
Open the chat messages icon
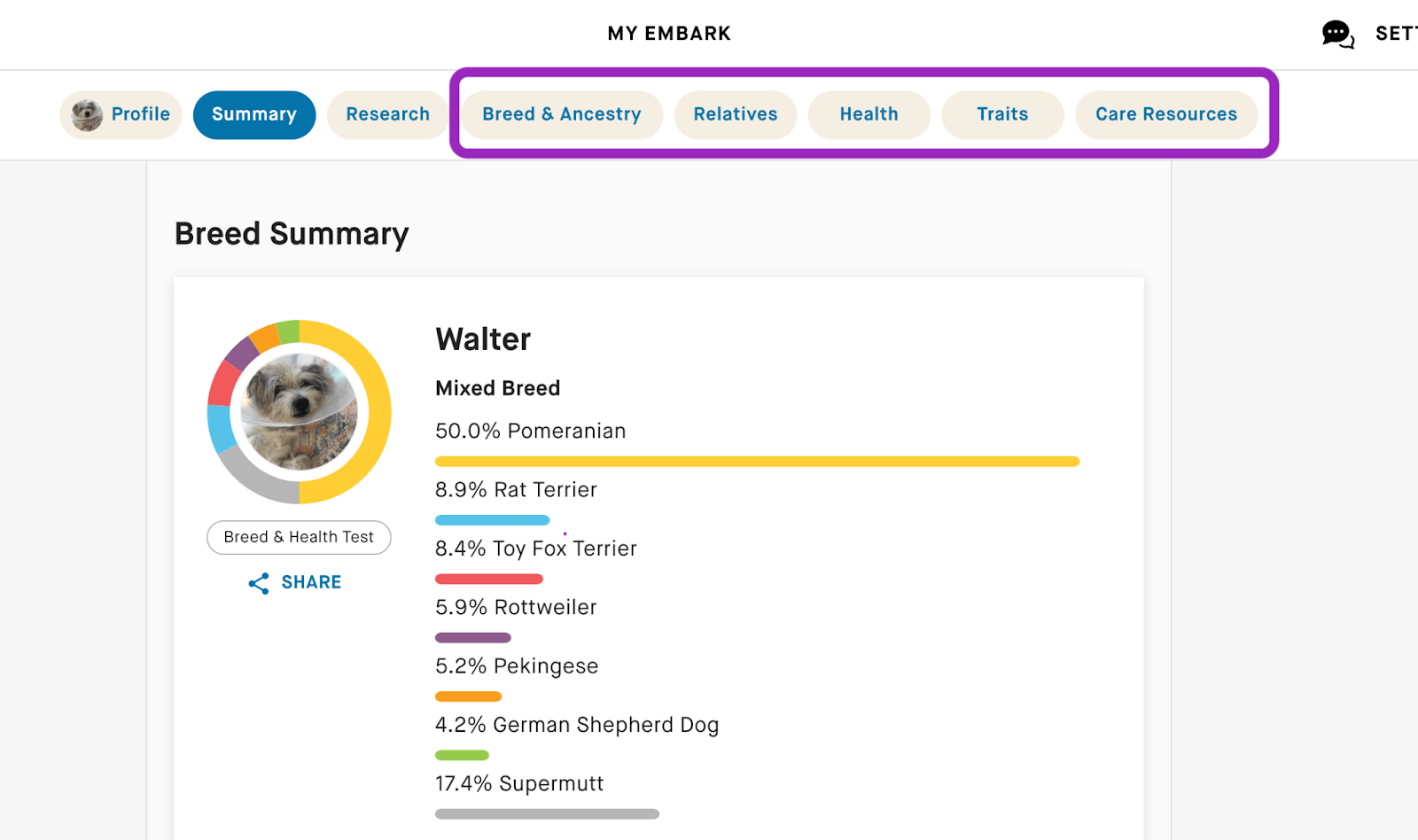[1336, 35]
